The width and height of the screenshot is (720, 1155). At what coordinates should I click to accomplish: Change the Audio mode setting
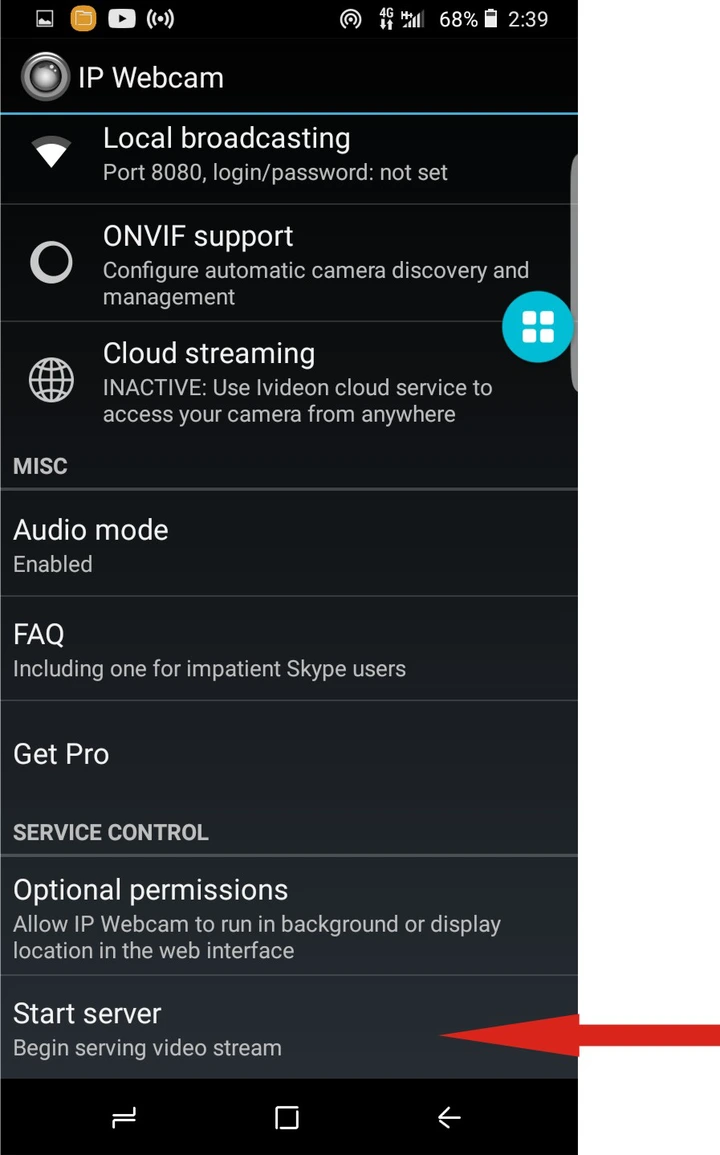pyautogui.click(x=289, y=544)
